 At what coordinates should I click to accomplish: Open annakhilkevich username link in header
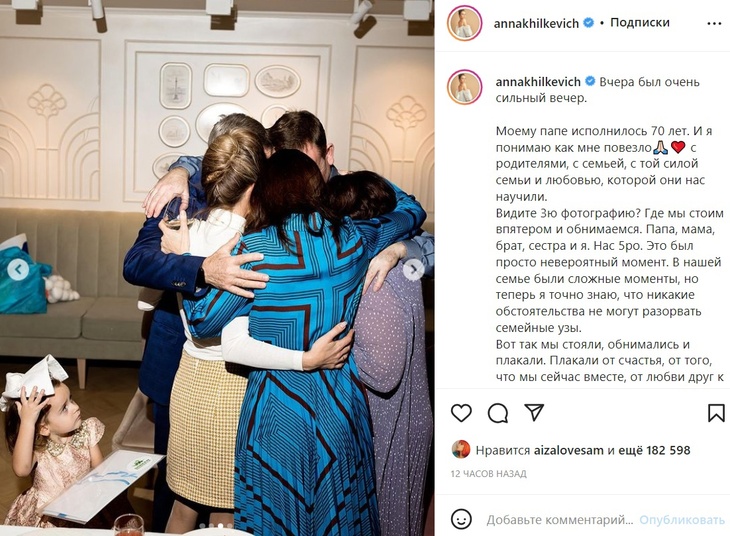(536, 23)
